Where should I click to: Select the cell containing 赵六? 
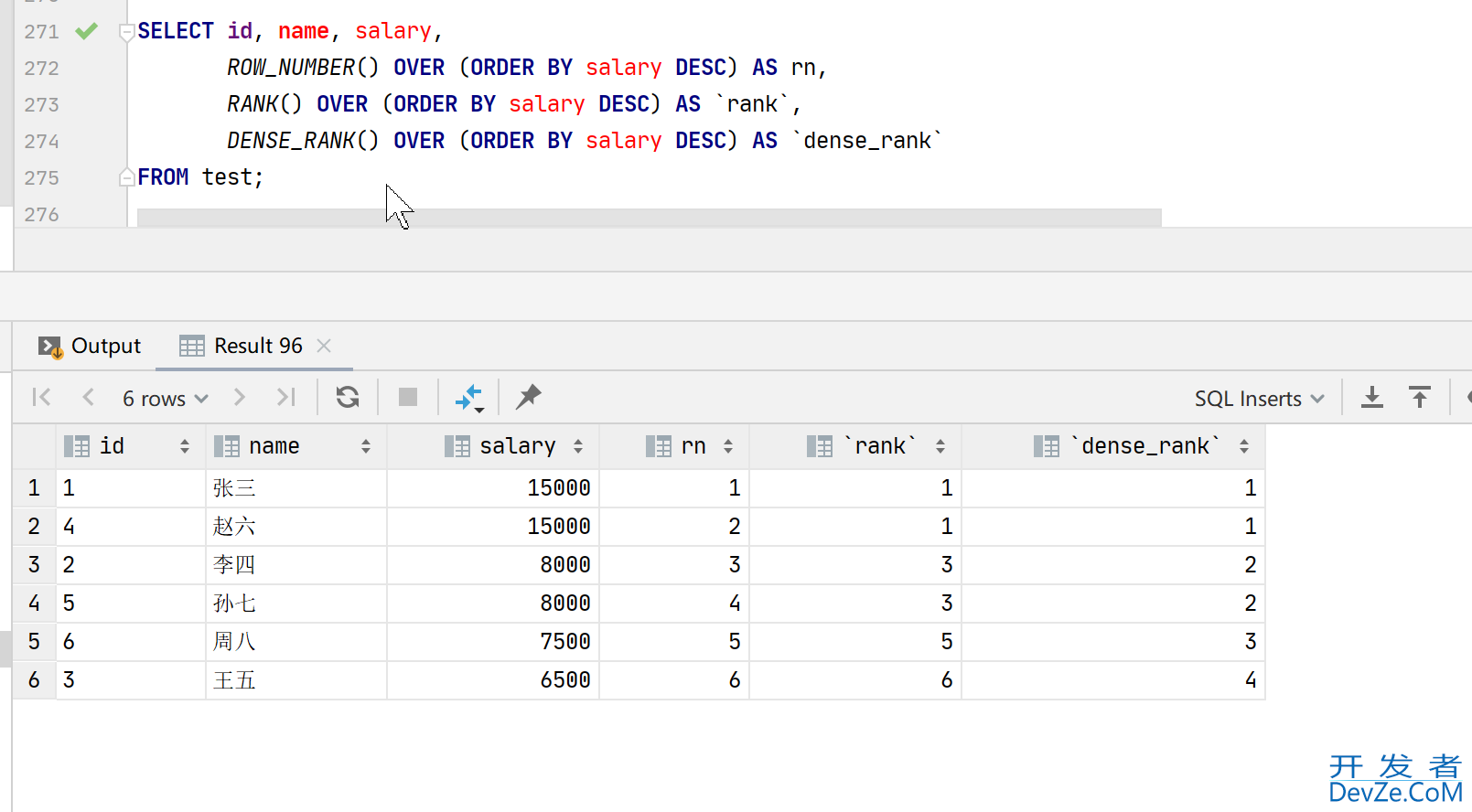click(296, 527)
